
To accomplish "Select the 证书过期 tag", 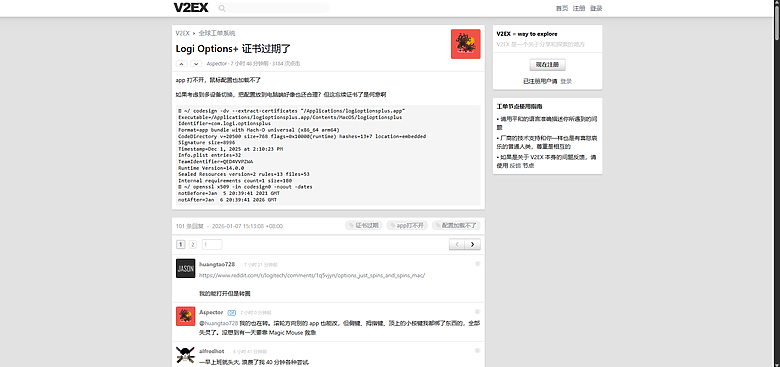I will point(364,225).
